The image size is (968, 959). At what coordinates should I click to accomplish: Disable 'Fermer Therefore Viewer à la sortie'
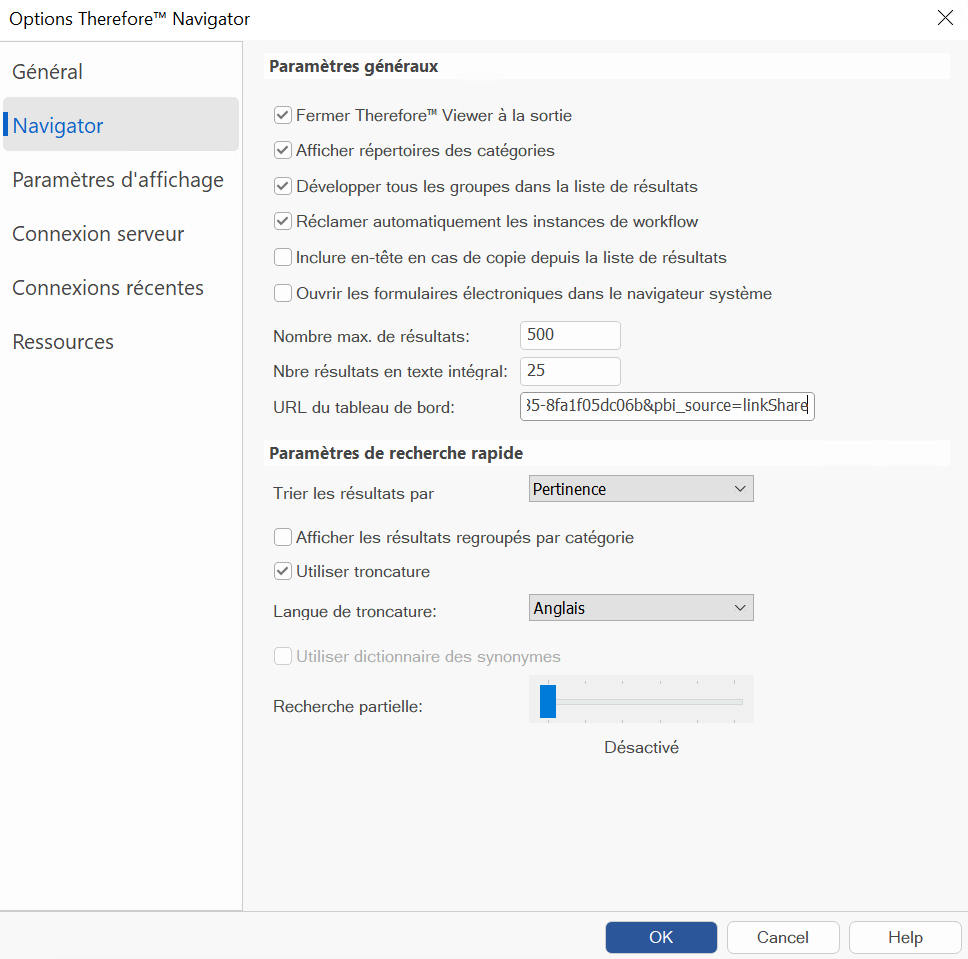pos(283,115)
